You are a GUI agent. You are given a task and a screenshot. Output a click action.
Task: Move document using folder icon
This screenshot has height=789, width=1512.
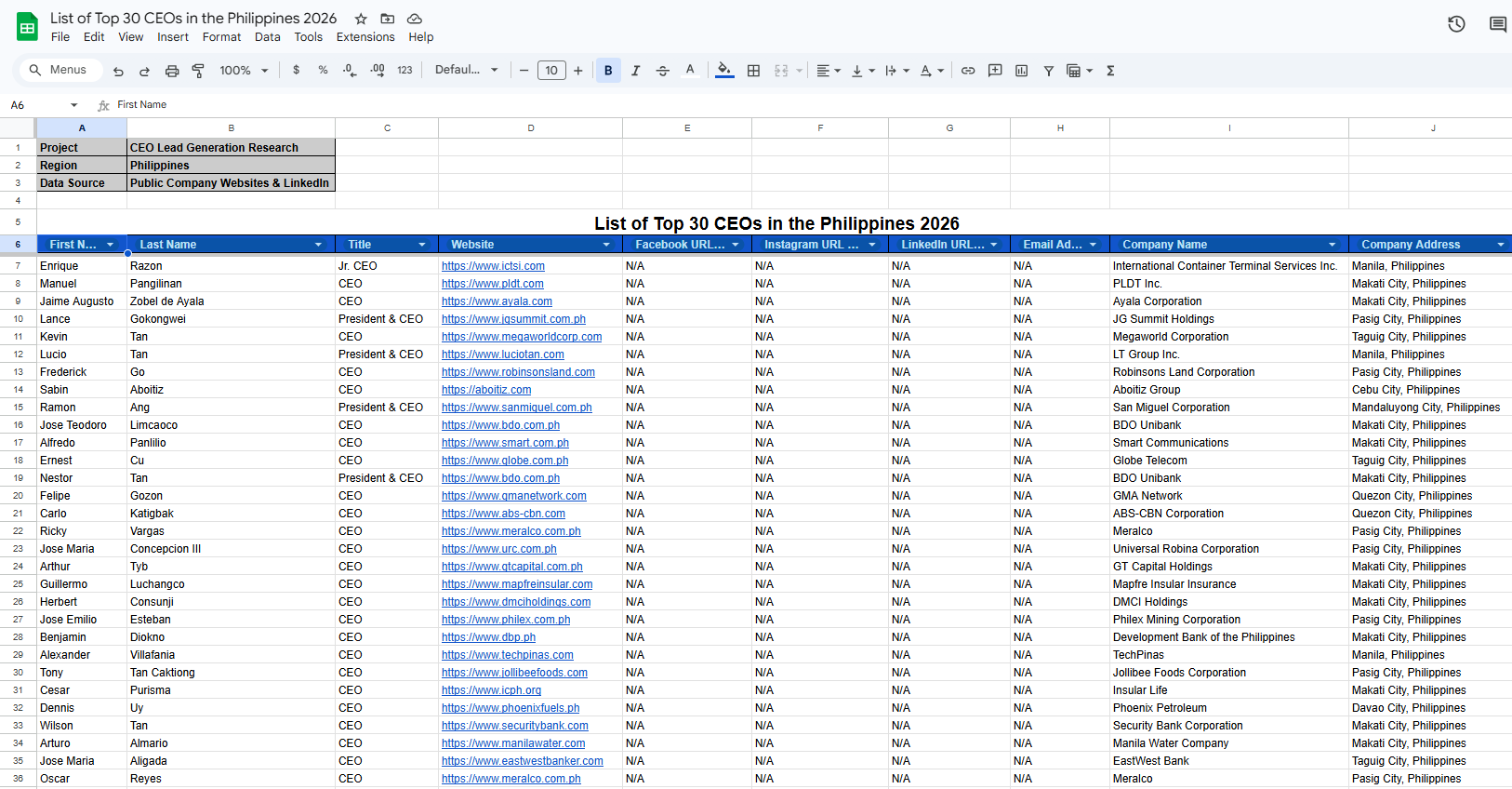click(388, 19)
